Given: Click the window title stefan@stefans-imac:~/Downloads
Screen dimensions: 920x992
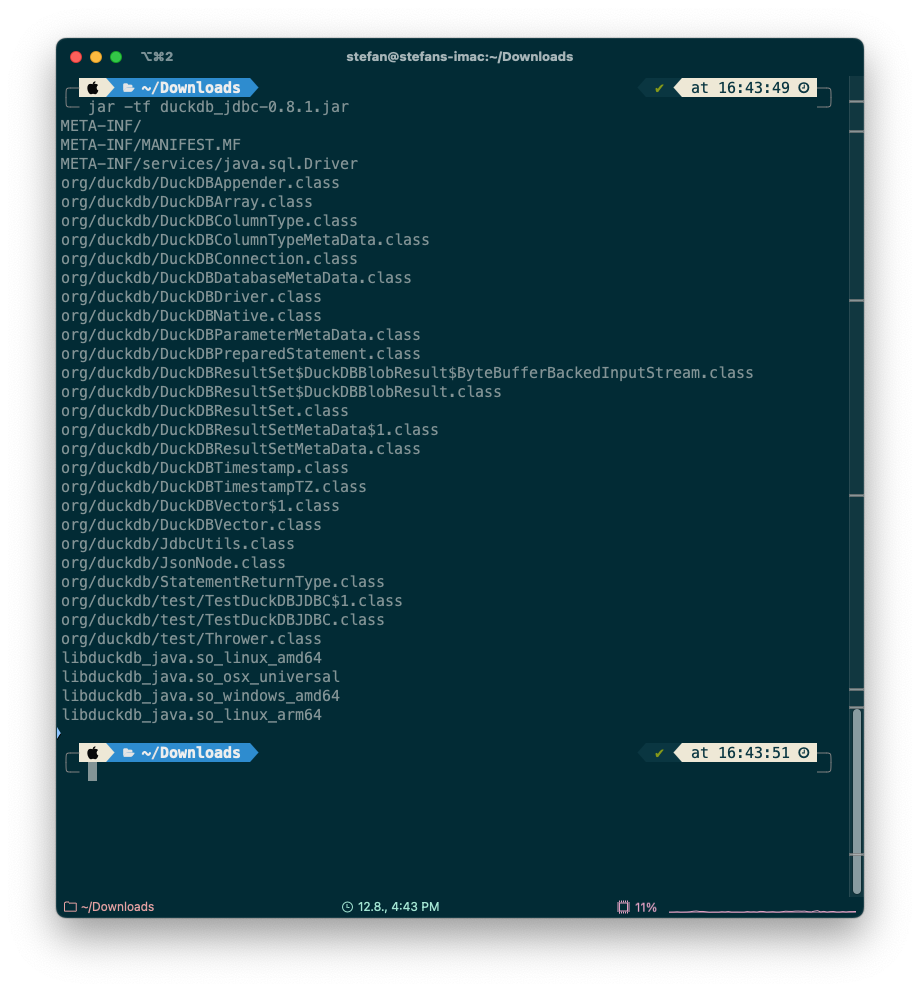Looking at the screenshot, I should pyautogui.click(x=459, y=56).
